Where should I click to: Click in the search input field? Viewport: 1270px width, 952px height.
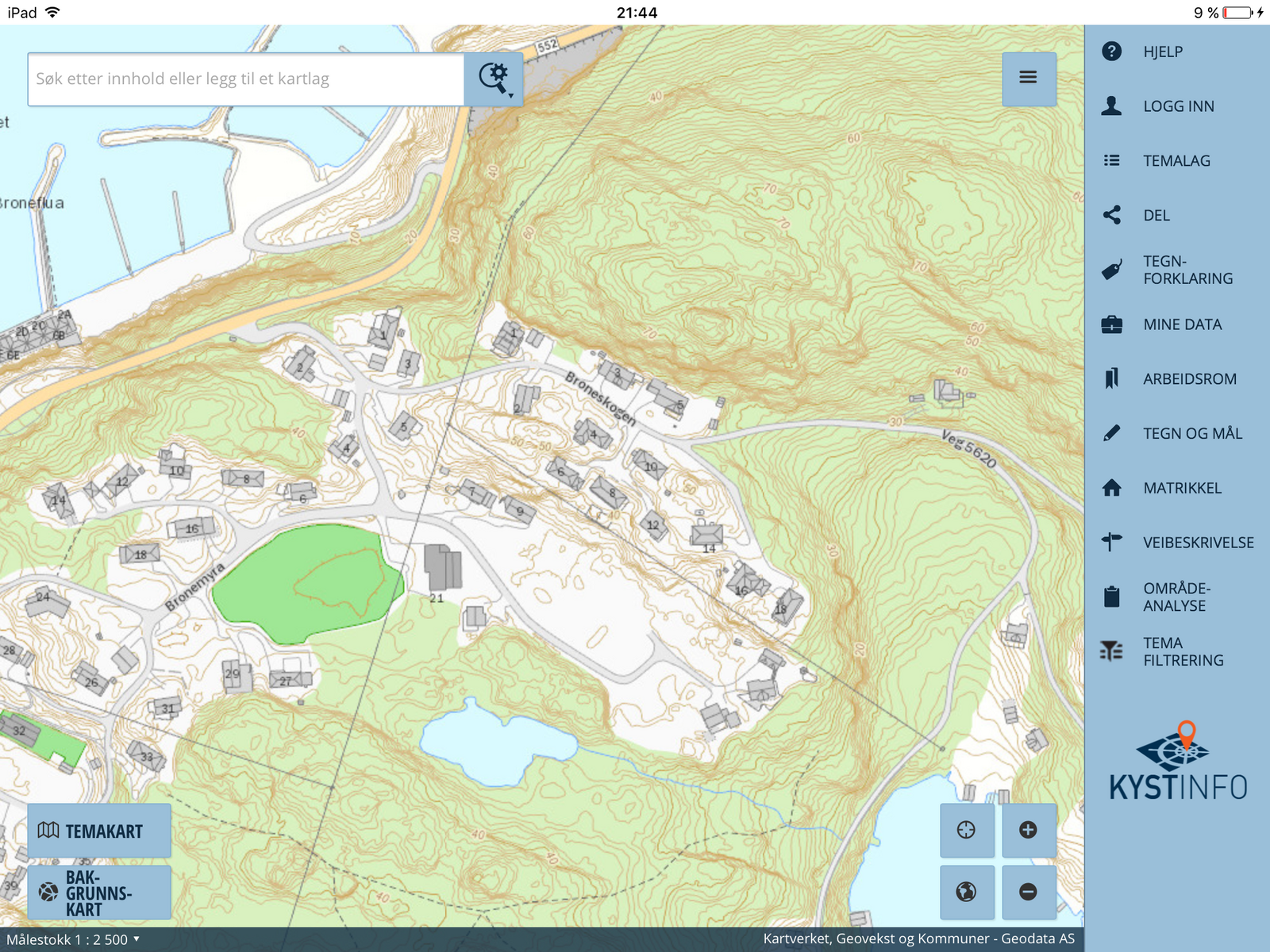[246, 79]
